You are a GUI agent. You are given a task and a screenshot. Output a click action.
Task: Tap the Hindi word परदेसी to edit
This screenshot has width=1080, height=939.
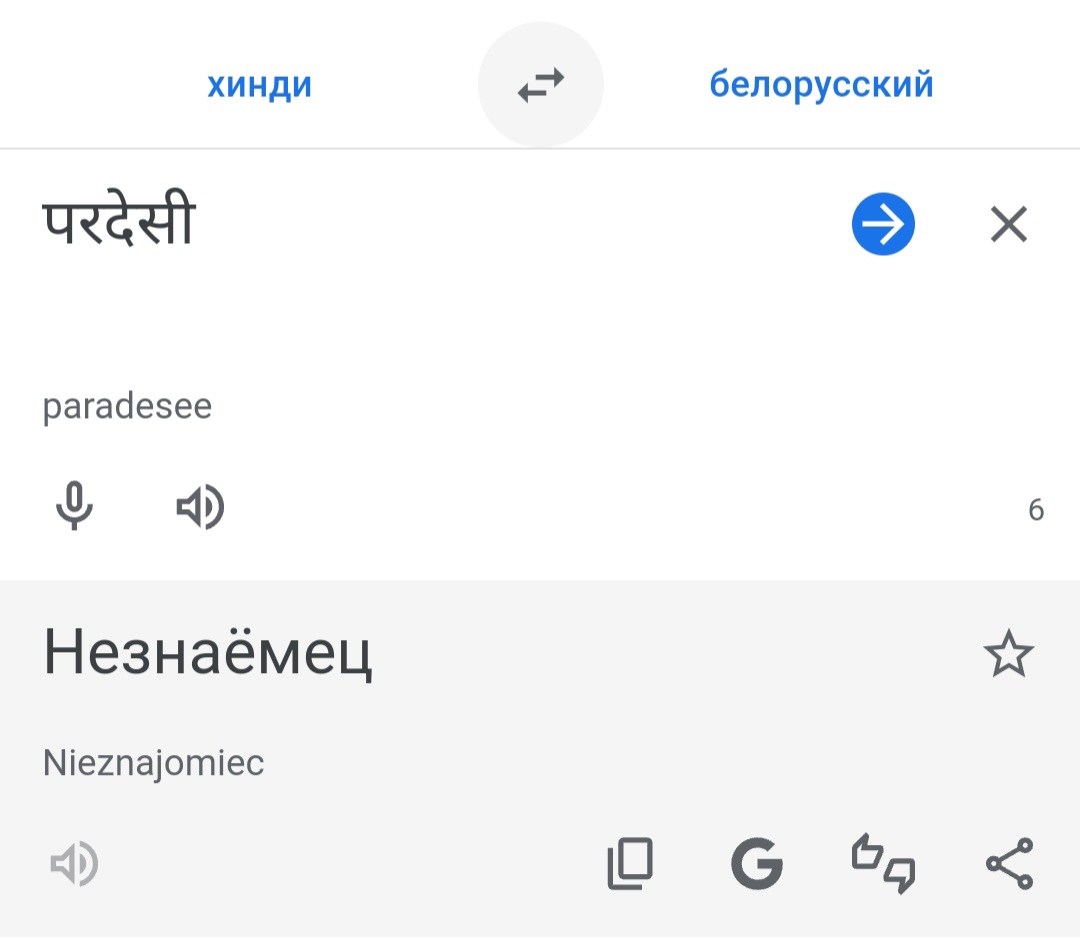(118, 224)
